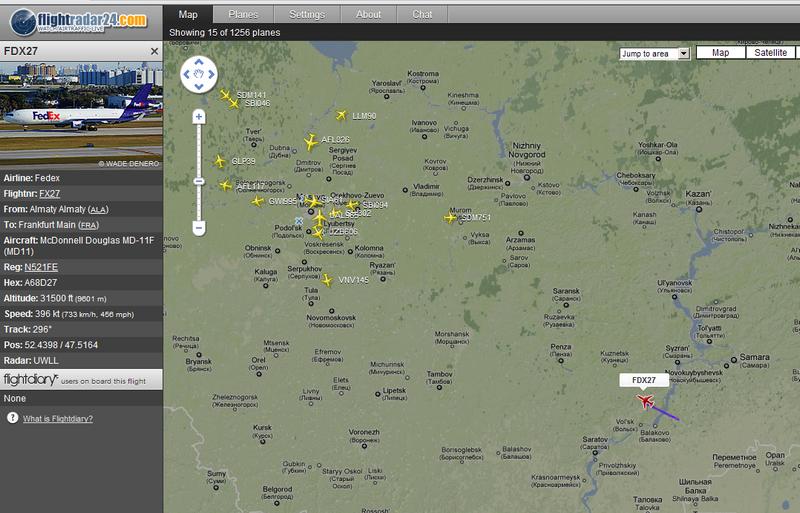Select the AFL826 aircraft icon
This screenshot has height=513, width=800.
pyautogui.click(x=310, y=142)
